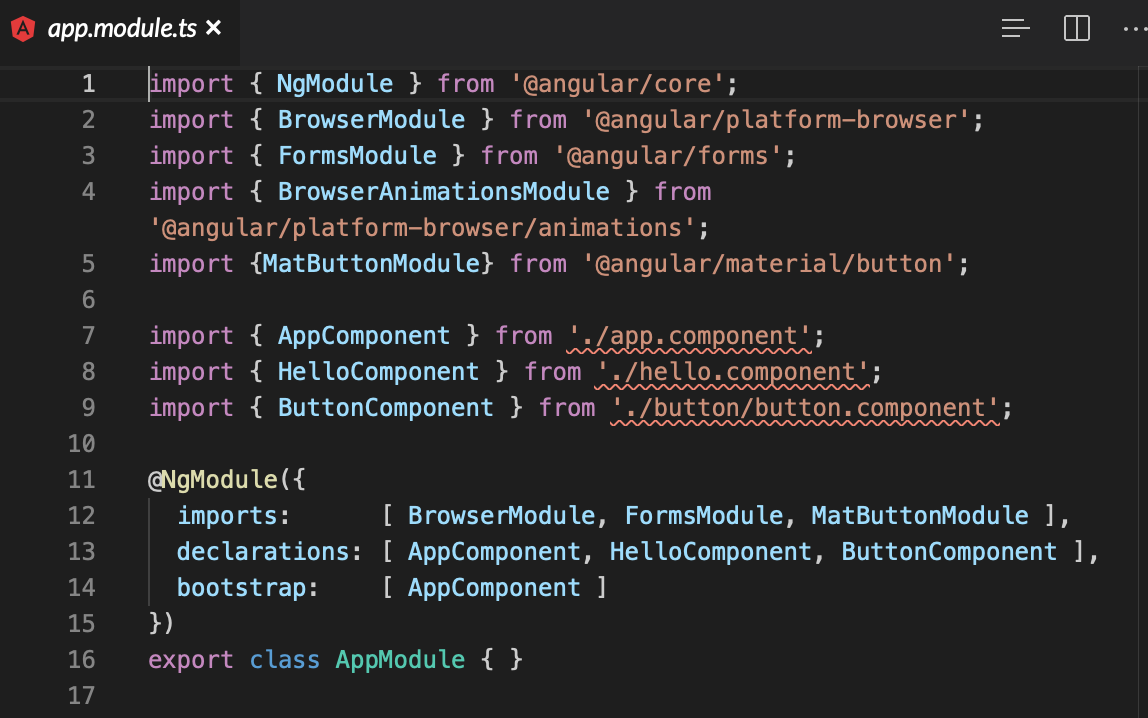Screen dimensions: 1148x718
Task: Click the 'export' keyword on line 16
Action: coord(191,660)
